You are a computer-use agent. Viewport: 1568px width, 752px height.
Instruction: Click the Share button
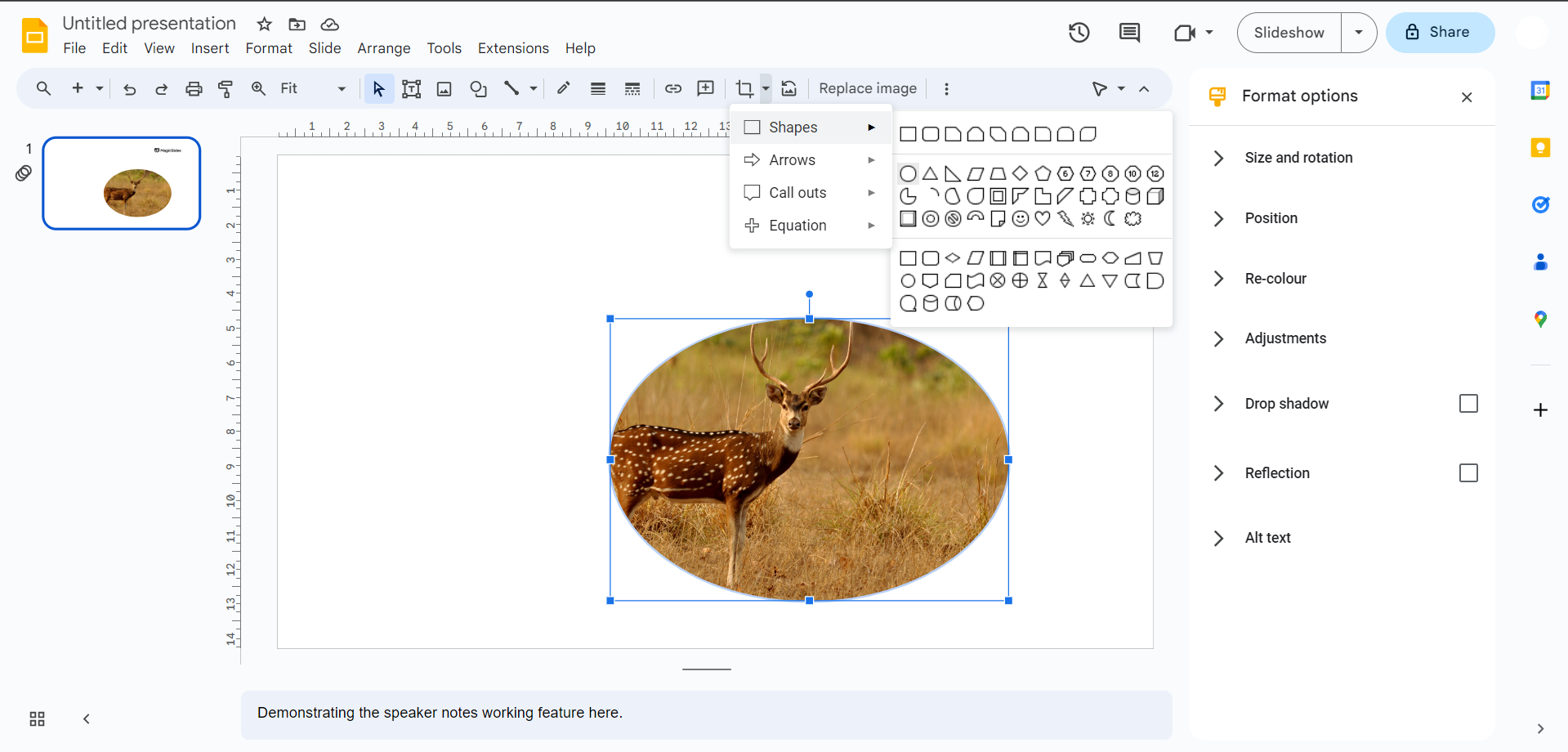(1440, 33)
